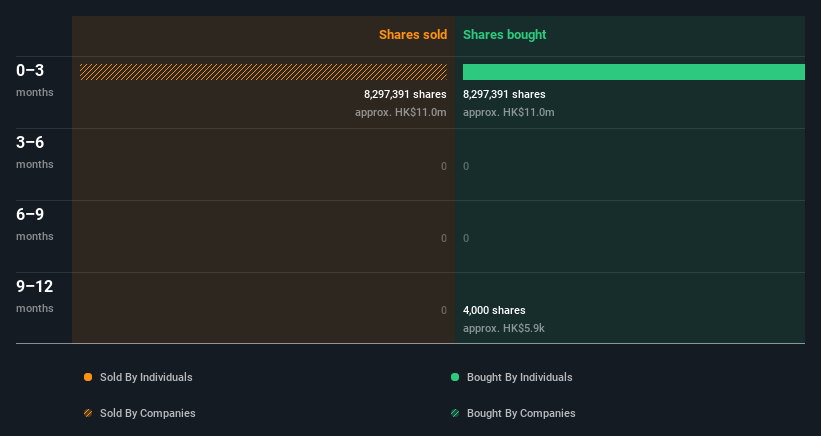Click 8,297,391 shares under Shares sold
Viewport: 821px width, 436px height.
click(x=405, y=94)
